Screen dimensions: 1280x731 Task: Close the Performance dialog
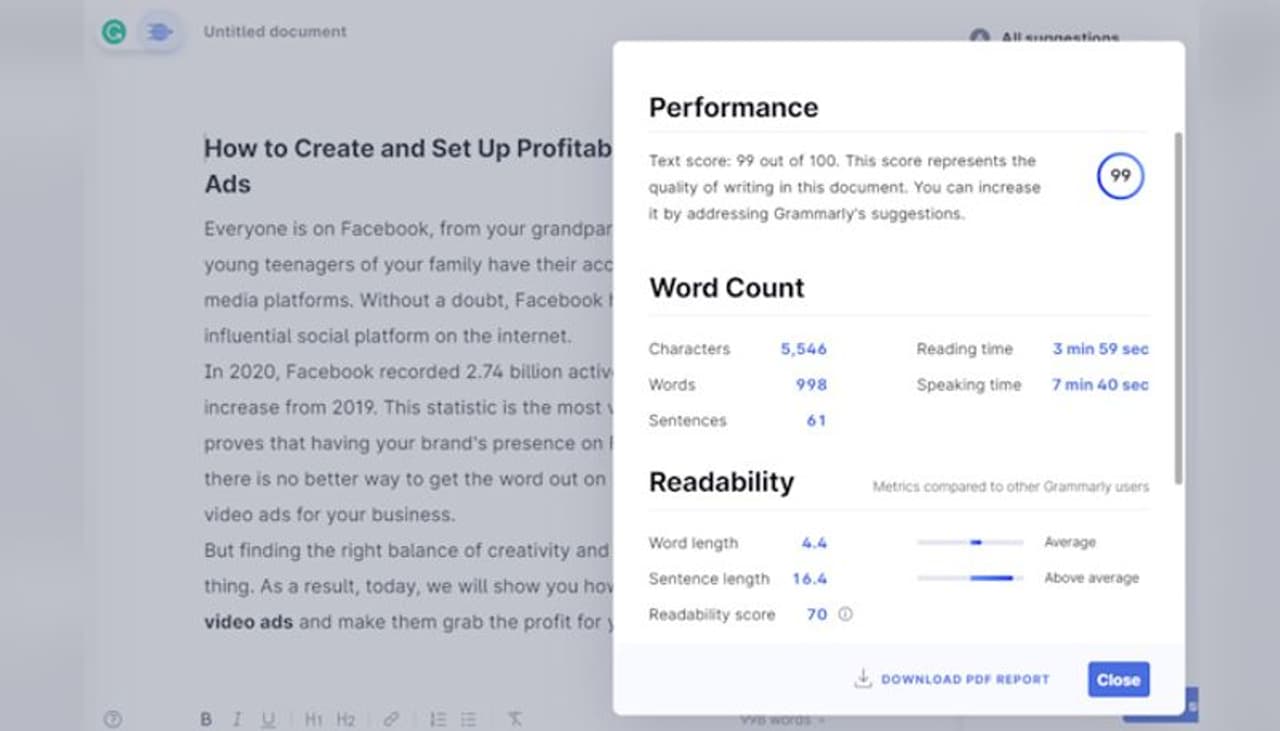click(1118, 680)
